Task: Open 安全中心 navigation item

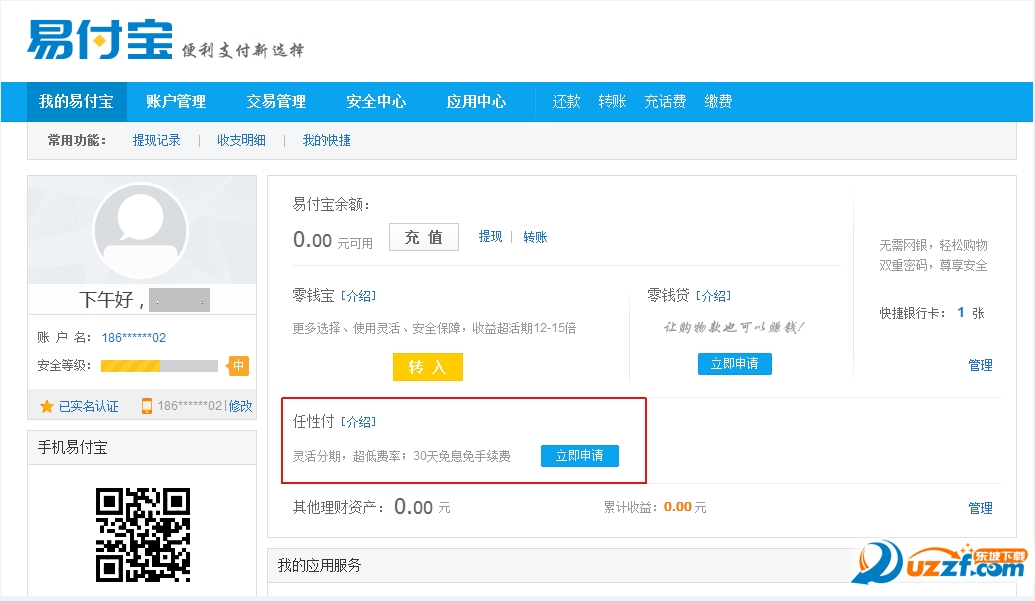Action: pos(376,102)
